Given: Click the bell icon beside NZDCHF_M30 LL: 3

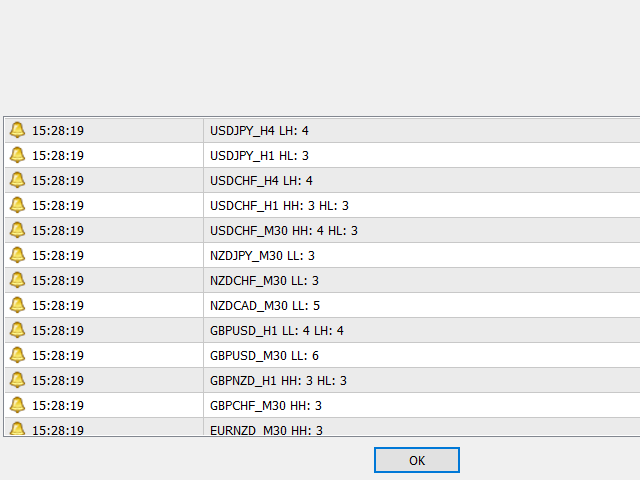Looking at the screenshot, I should click(x=17, y=280).
